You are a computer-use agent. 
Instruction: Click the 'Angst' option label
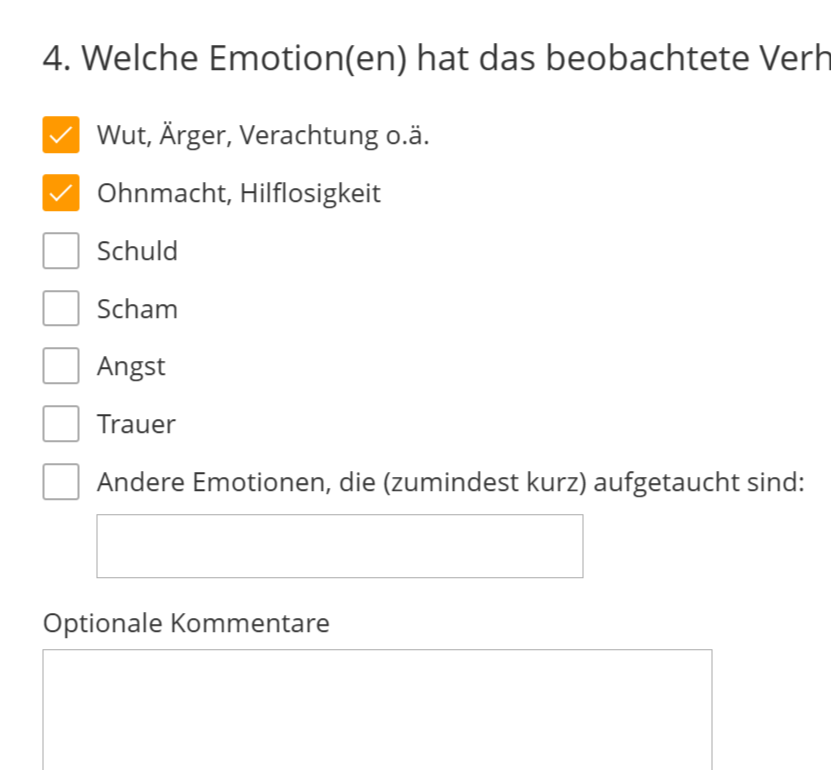131,367
